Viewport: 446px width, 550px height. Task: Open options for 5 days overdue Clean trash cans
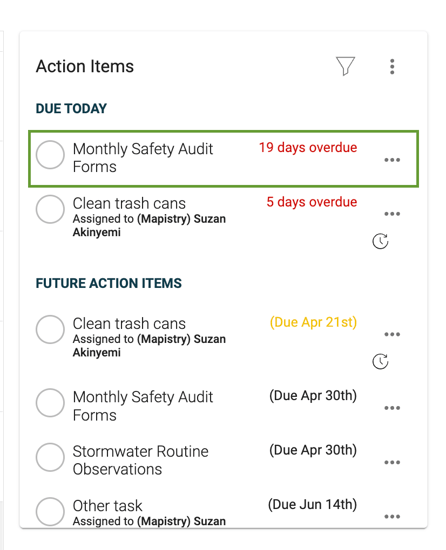tap(392, 214)
